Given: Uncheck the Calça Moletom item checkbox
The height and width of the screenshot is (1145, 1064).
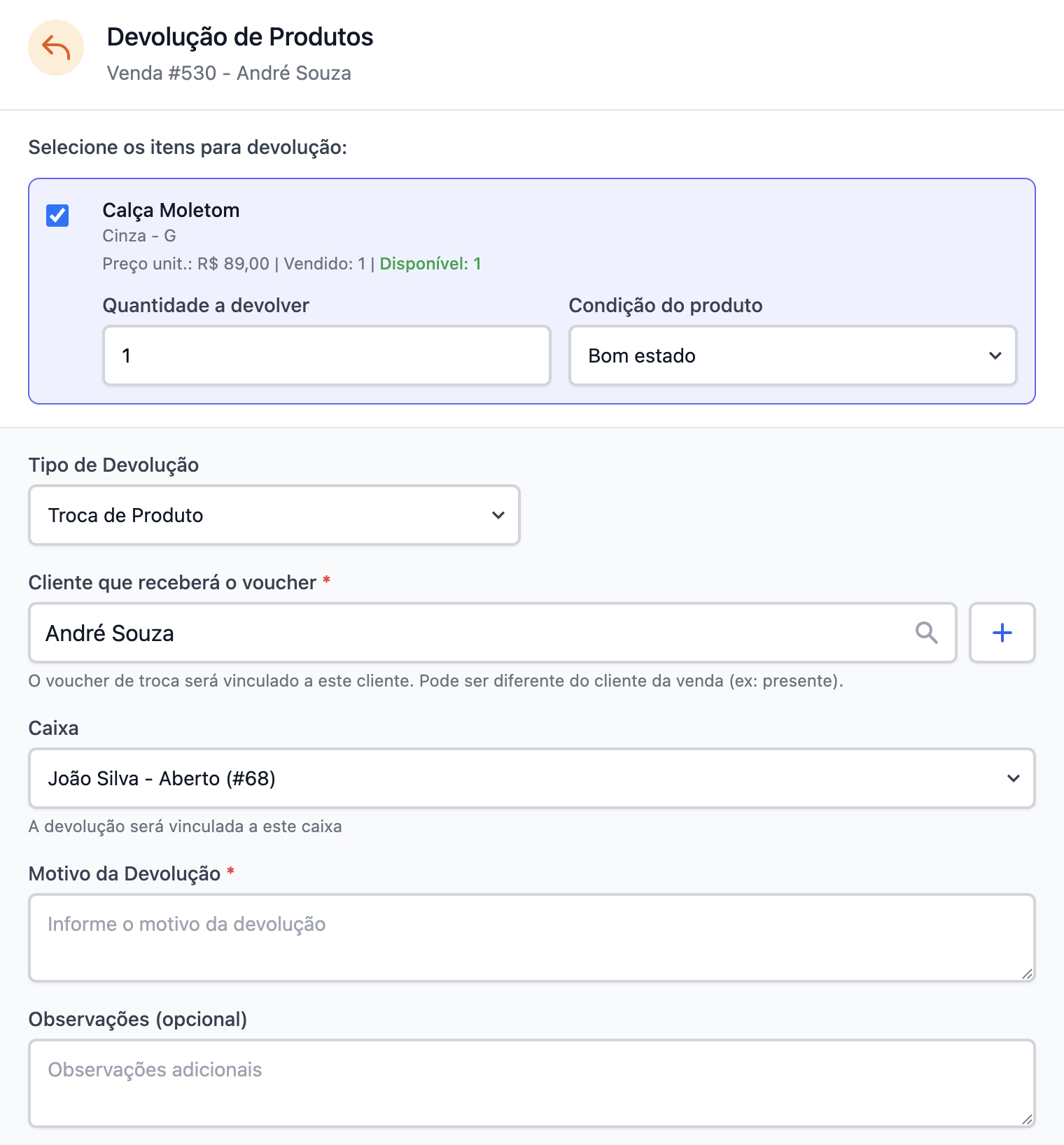Looking at the screenshot, I should coord(57,216).
